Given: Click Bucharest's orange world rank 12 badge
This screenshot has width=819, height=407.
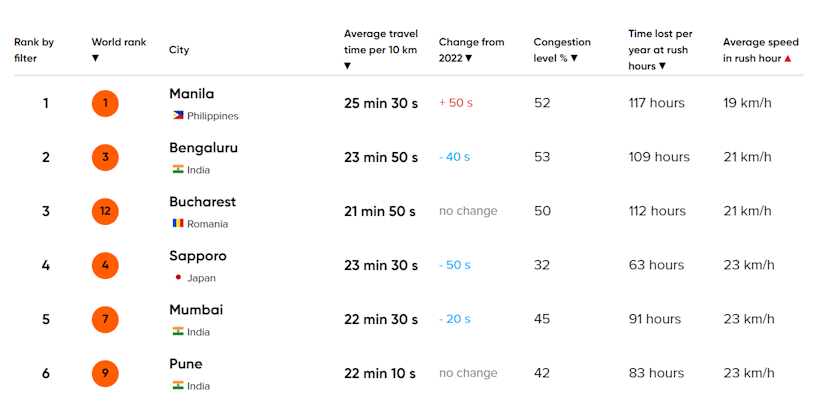Looking at the screenshot, I should (105, 211).
